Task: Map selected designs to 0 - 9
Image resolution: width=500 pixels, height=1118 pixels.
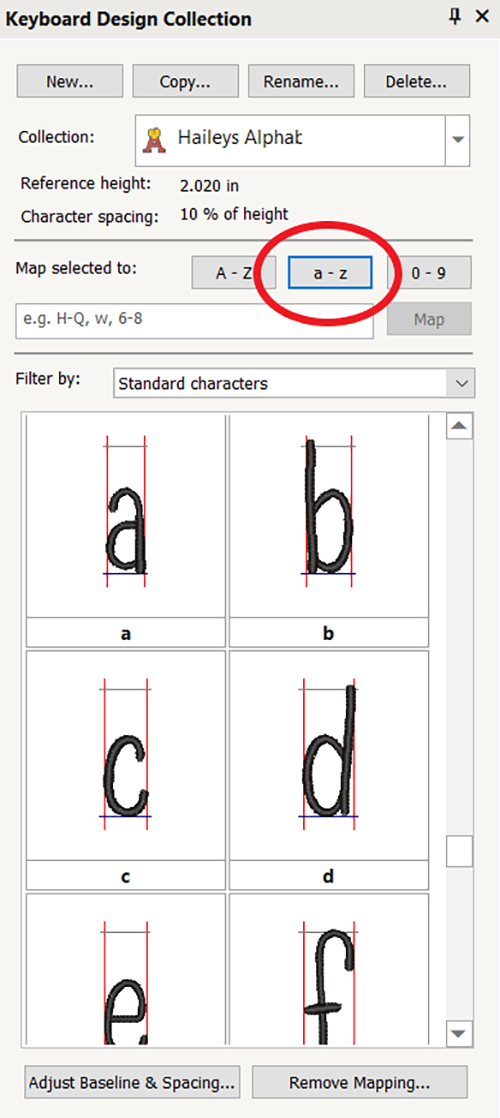Action: 429,272
